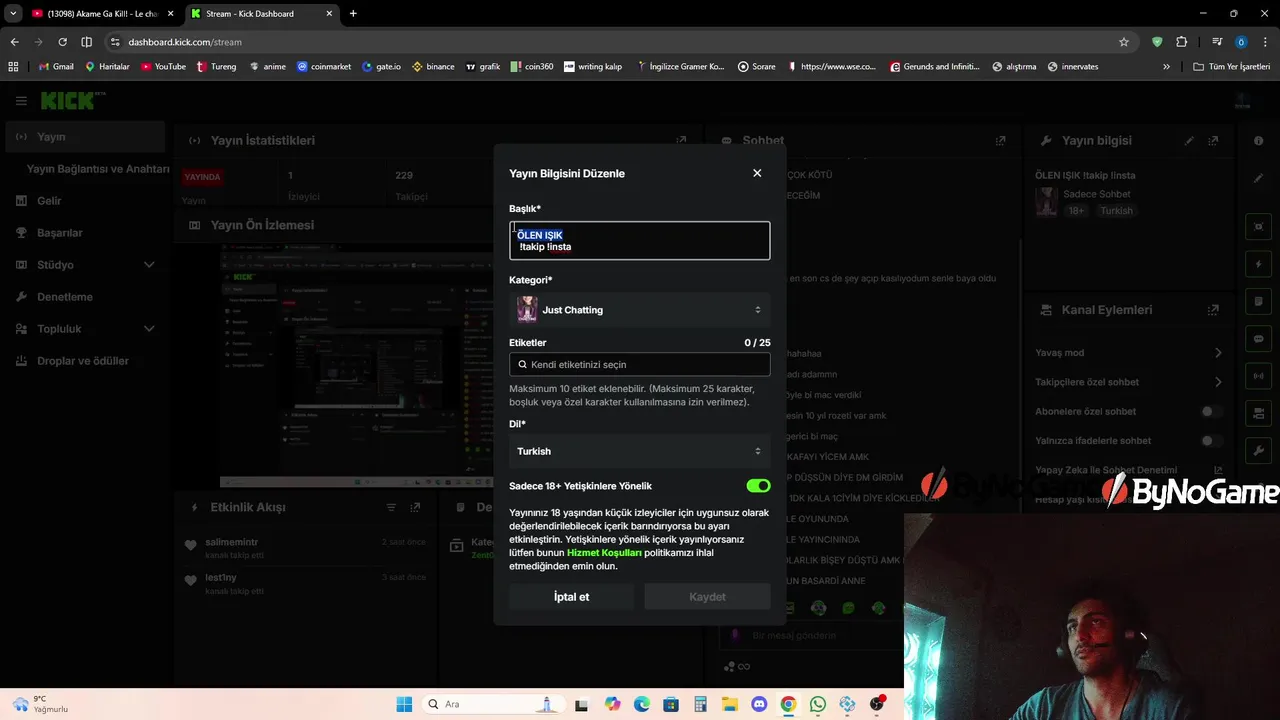Bookmark this page with the star icon

tap(1124, 42)
